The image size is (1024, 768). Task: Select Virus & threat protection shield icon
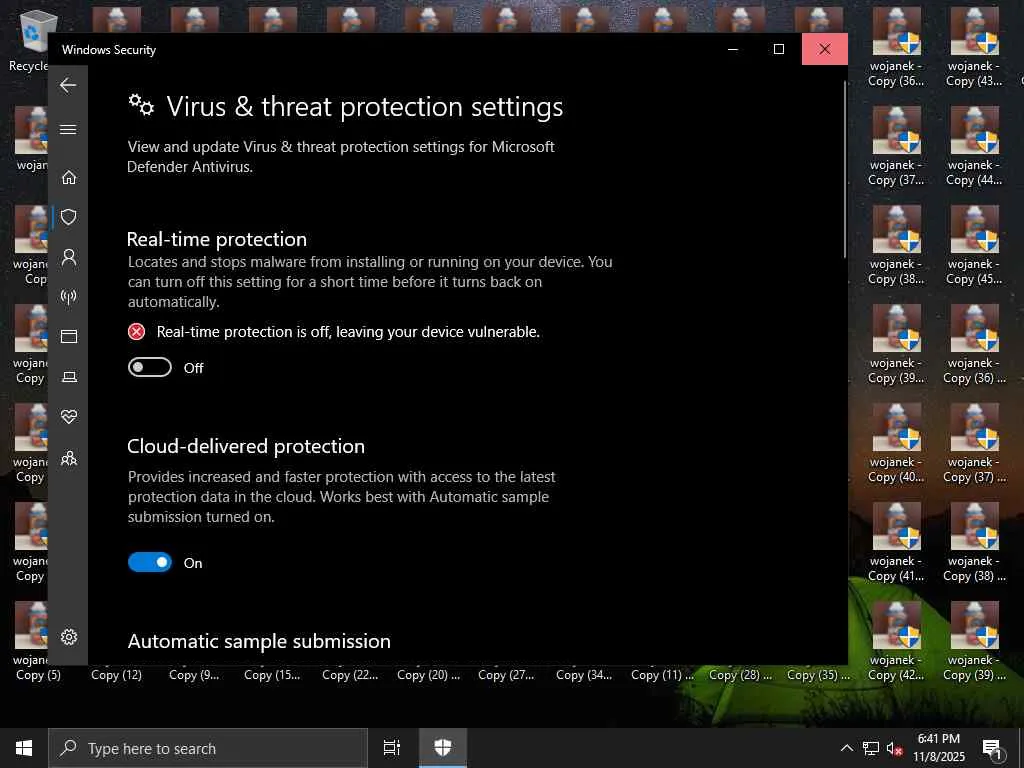pos(69,217)
